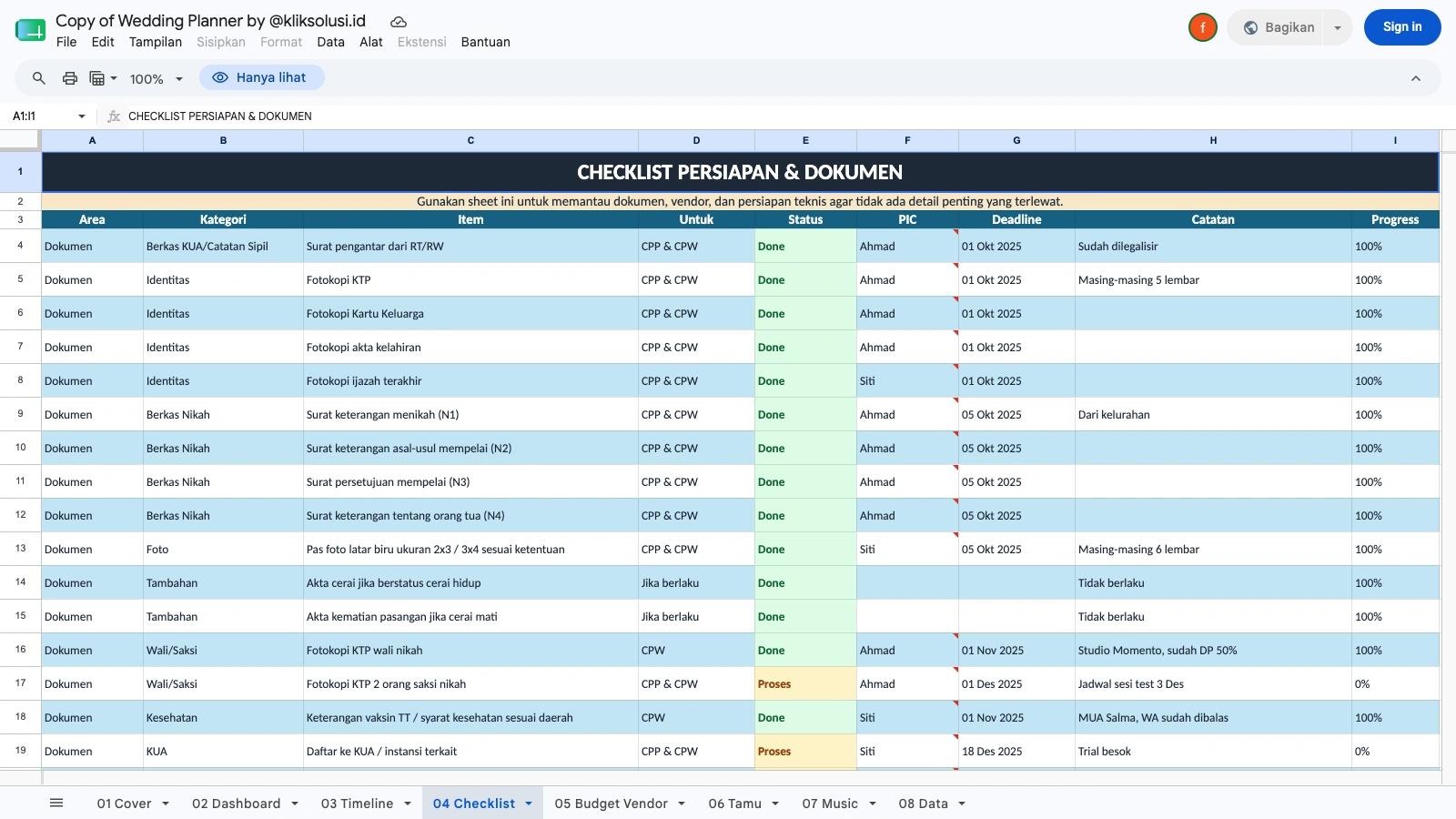This screenshot has height=819, width=1456.
Task: Expand the name box dropdown arrow
Action: 82,116
